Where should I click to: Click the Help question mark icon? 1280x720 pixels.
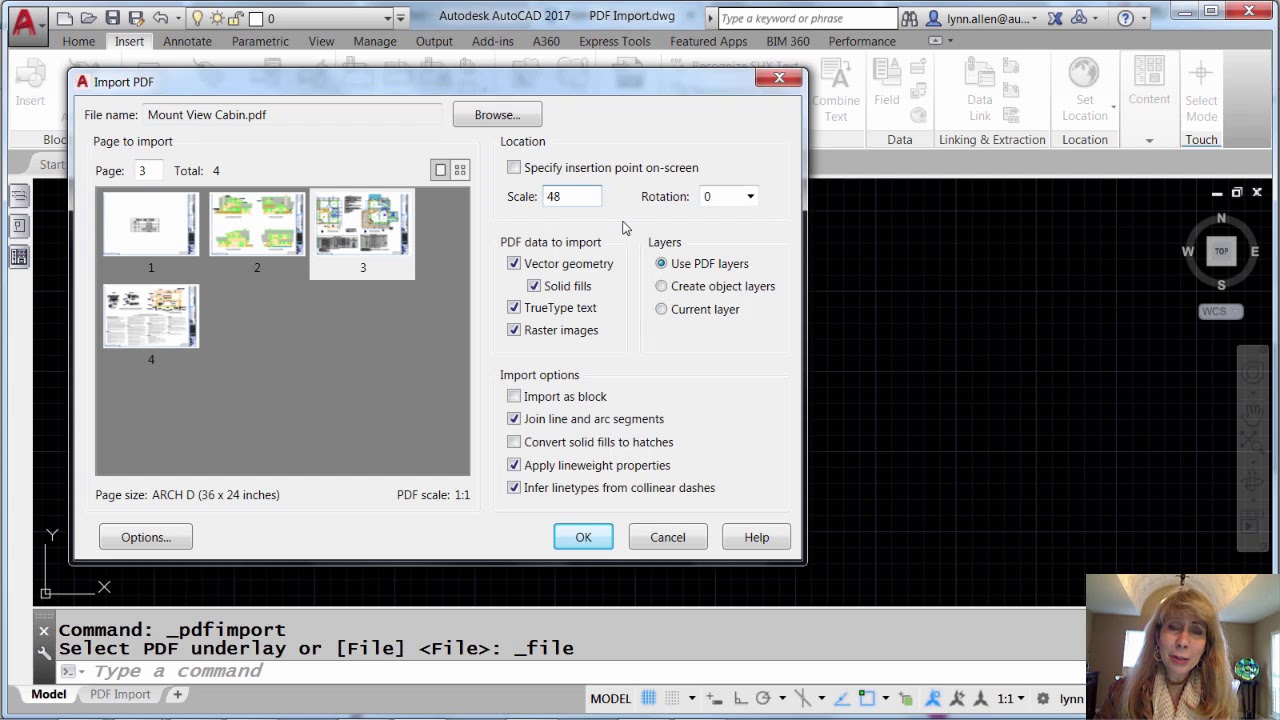(1125, 18)
